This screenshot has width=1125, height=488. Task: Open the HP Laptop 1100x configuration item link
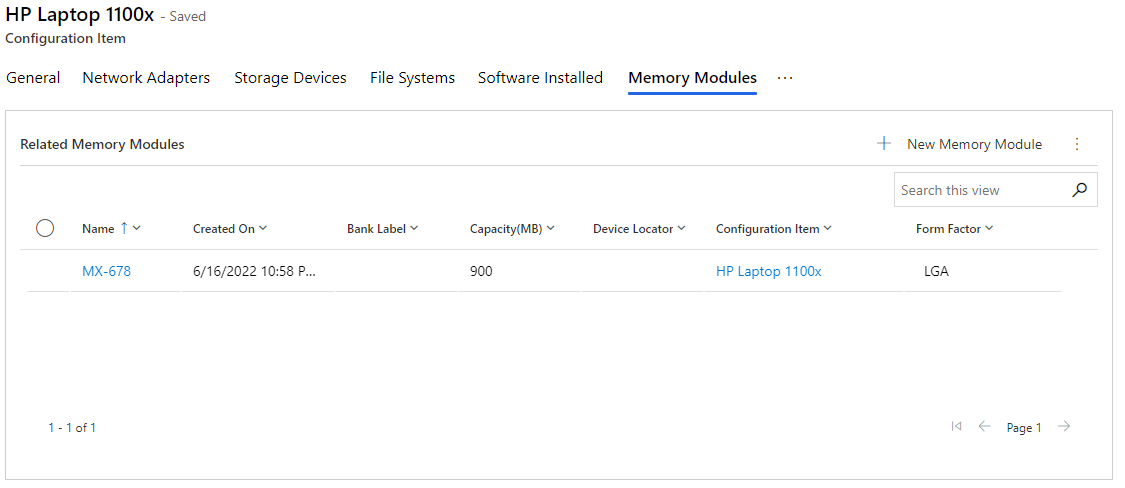pos(768,271)
